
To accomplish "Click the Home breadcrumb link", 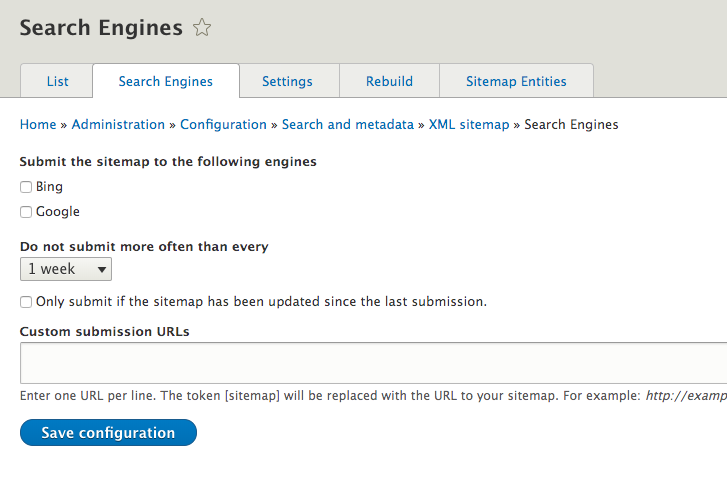I will pyautogui.click(x=38, y=125).
